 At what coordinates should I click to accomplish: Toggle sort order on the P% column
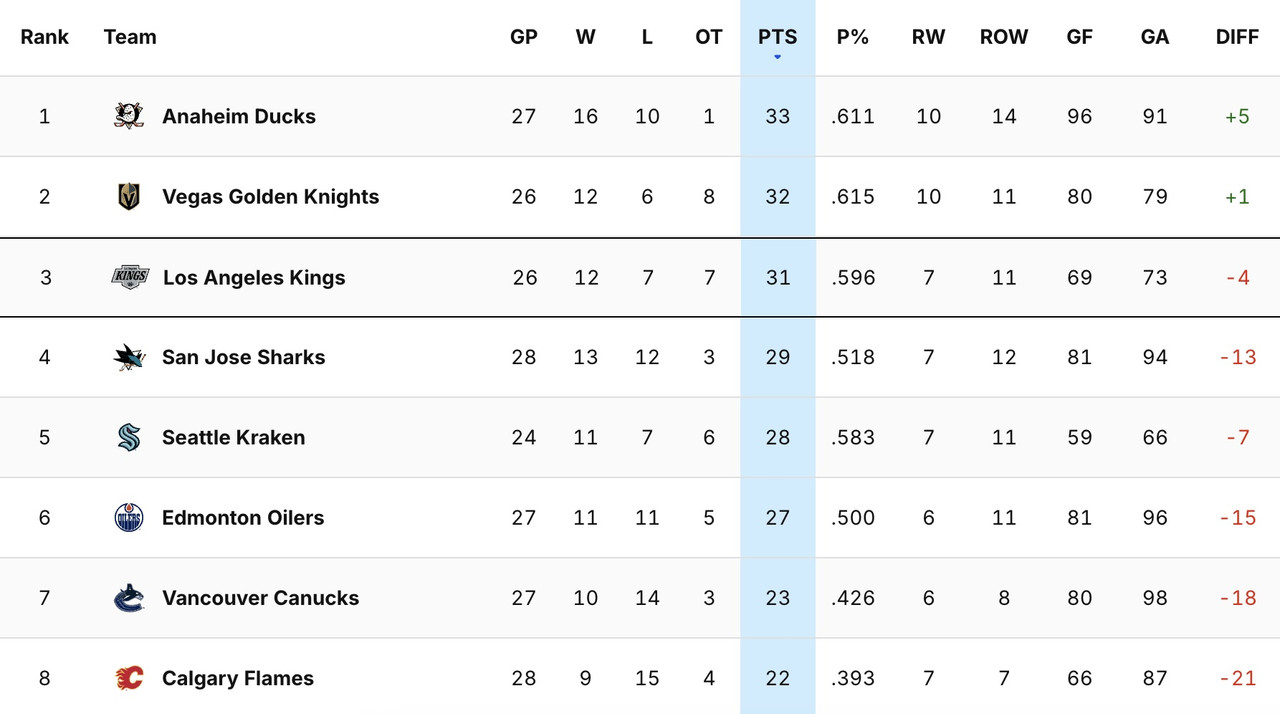[853, 37]
